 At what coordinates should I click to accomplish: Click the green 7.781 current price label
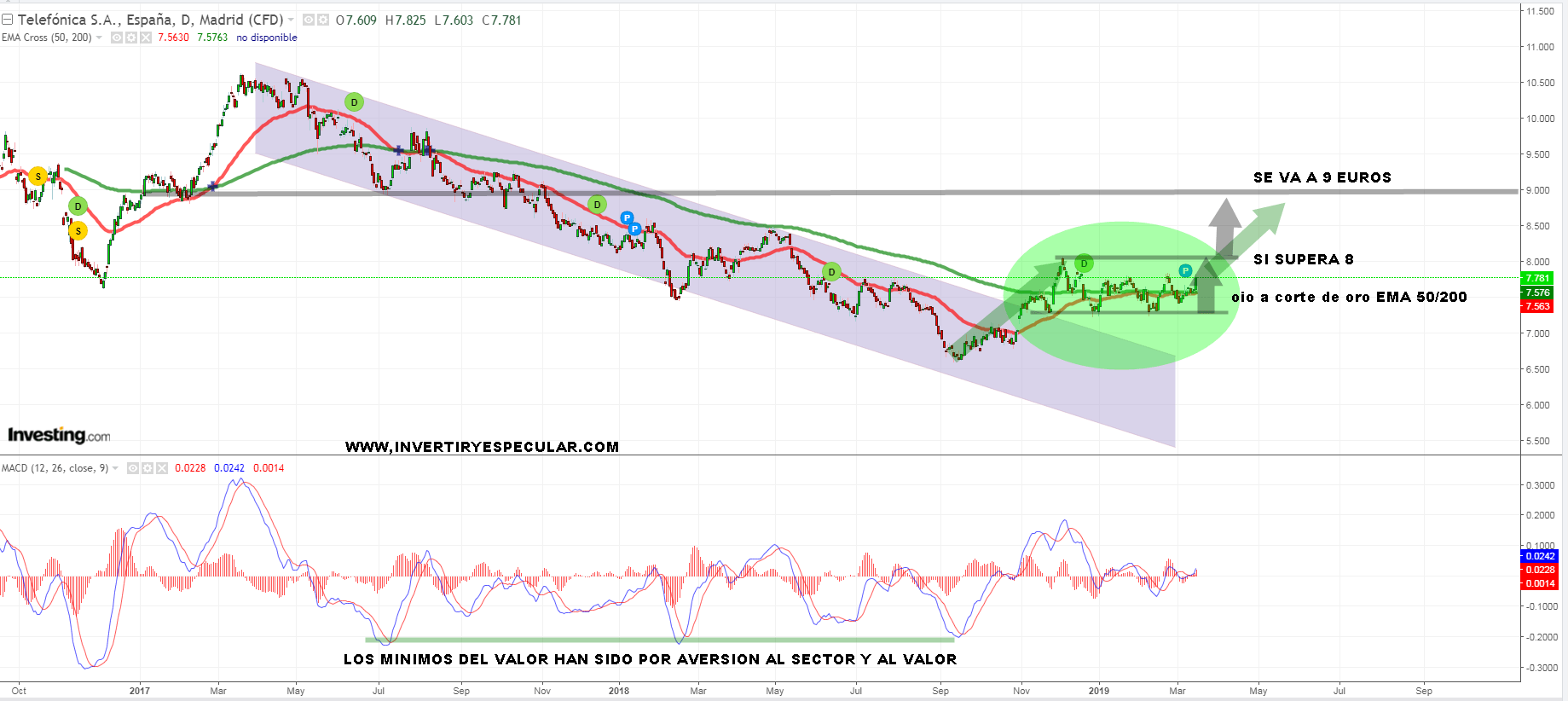click(x=1537, y=278)
